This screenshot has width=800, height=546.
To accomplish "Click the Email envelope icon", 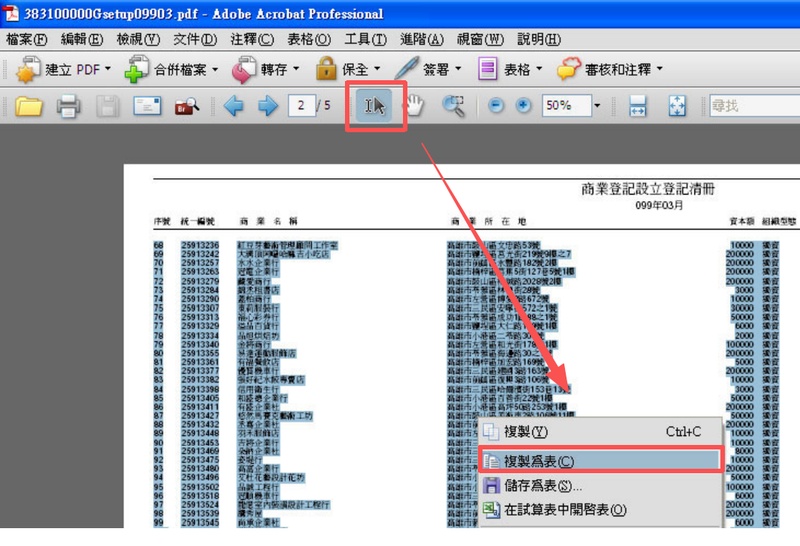I will point(148,106).
